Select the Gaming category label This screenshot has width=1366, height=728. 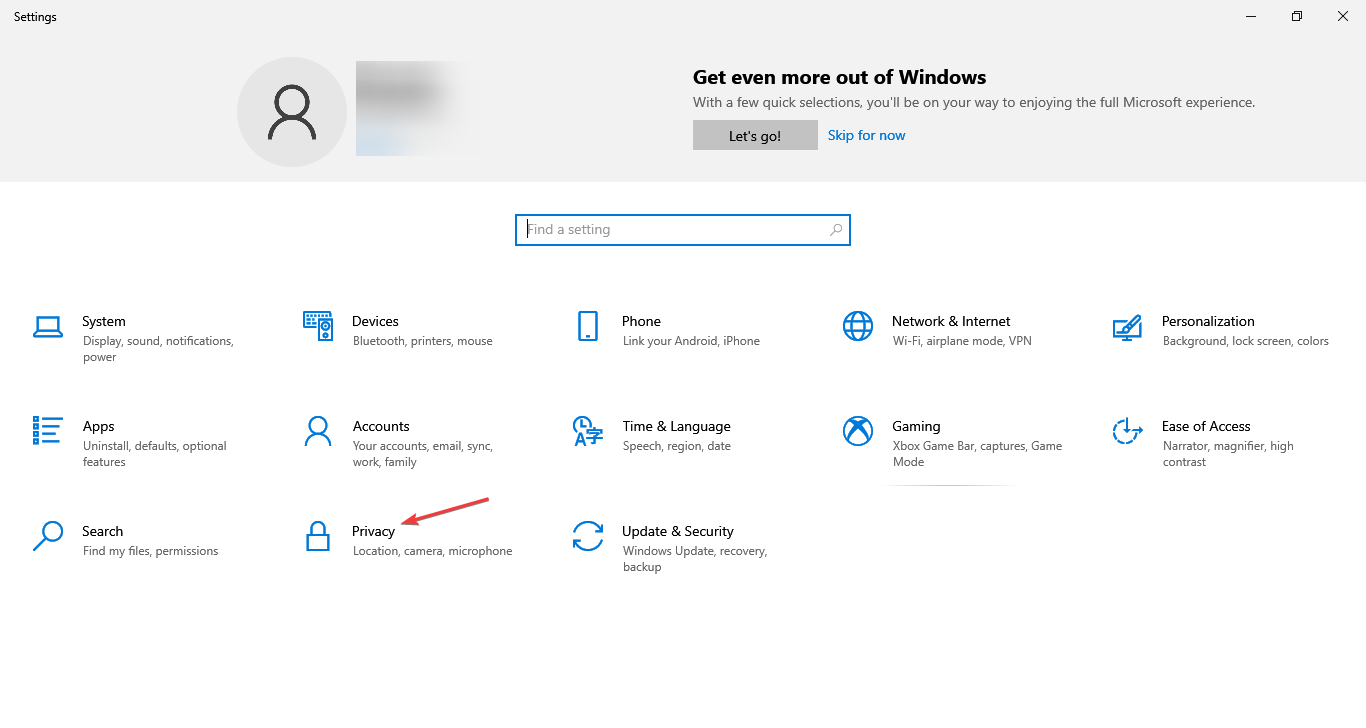pyautogui.click(x=916, y=426)
